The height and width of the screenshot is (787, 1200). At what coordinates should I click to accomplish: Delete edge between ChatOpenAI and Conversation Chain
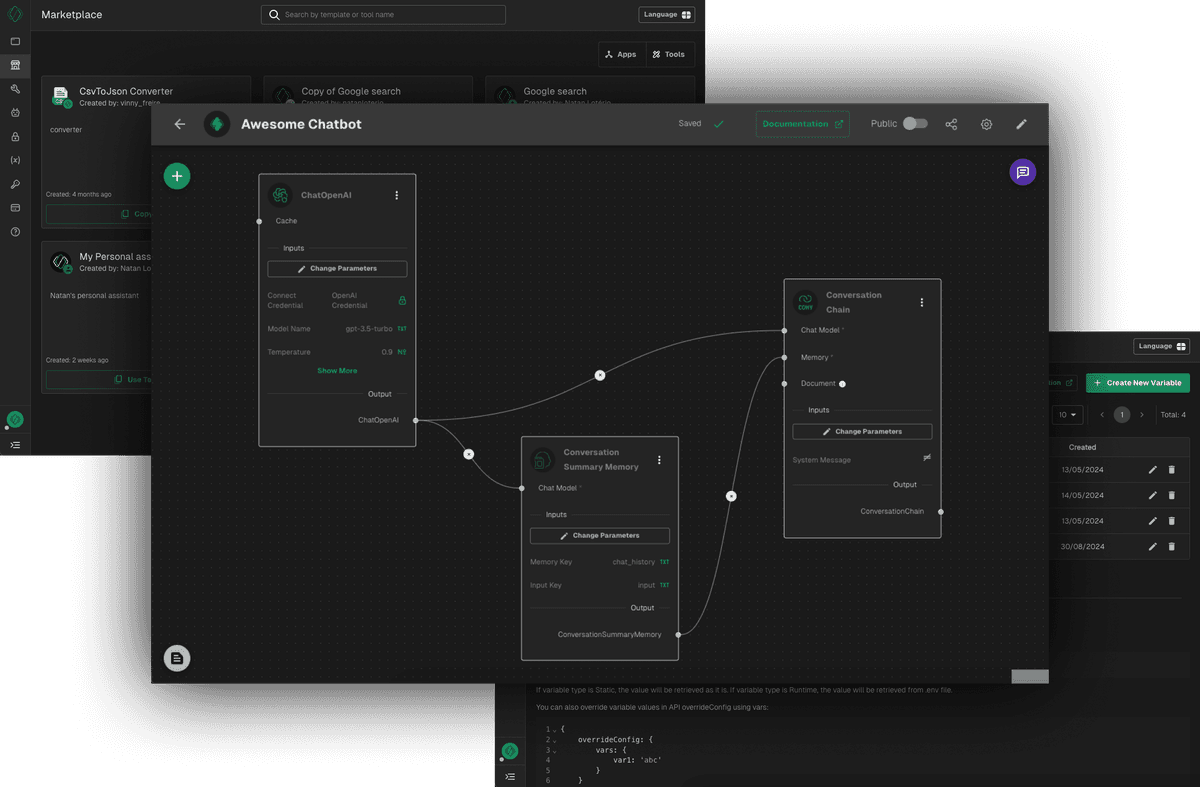click(600, 375)
